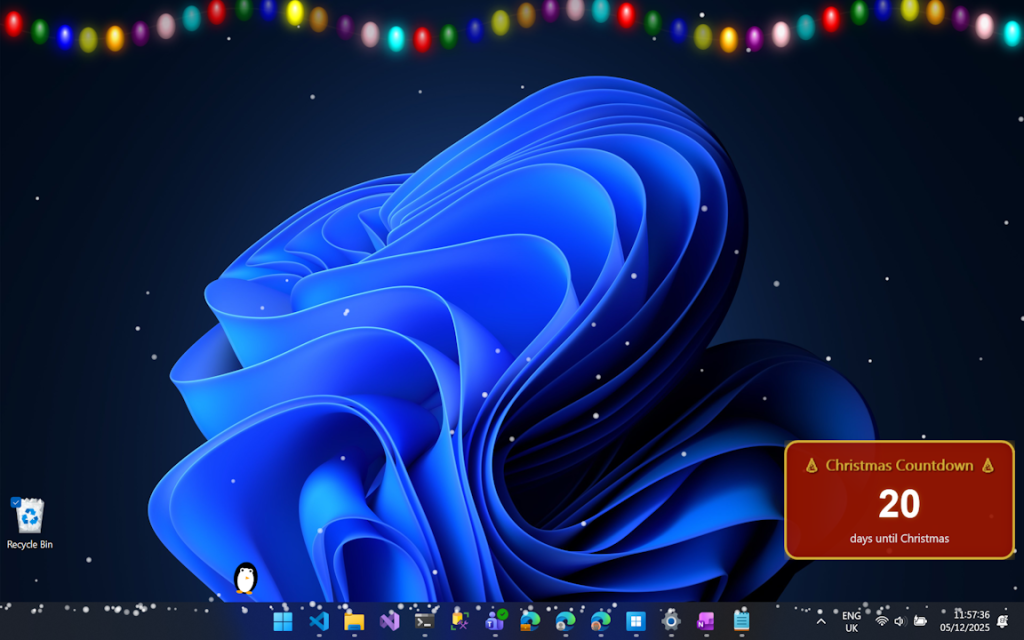
Task: Click the battery status tray icon
Action: pyautogui.click(x=920, y=621)
